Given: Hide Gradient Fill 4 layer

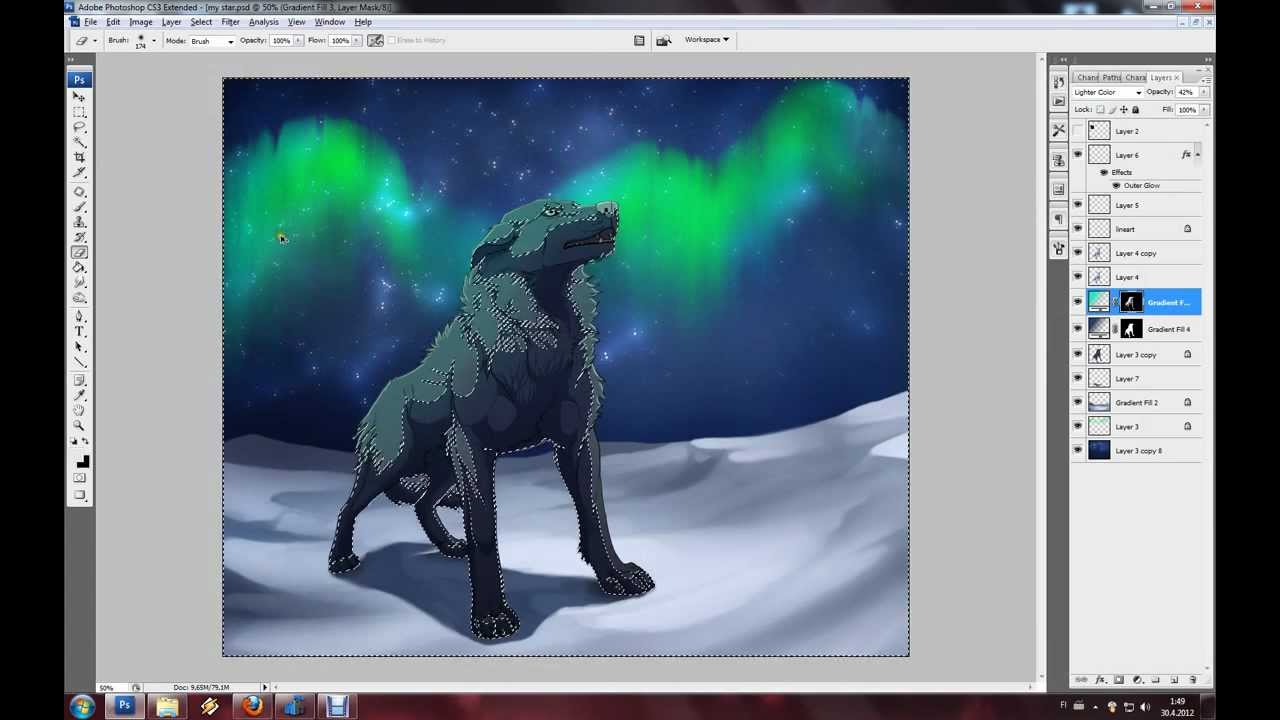Looking at the screenshot, I should (x=1078, y=329).
